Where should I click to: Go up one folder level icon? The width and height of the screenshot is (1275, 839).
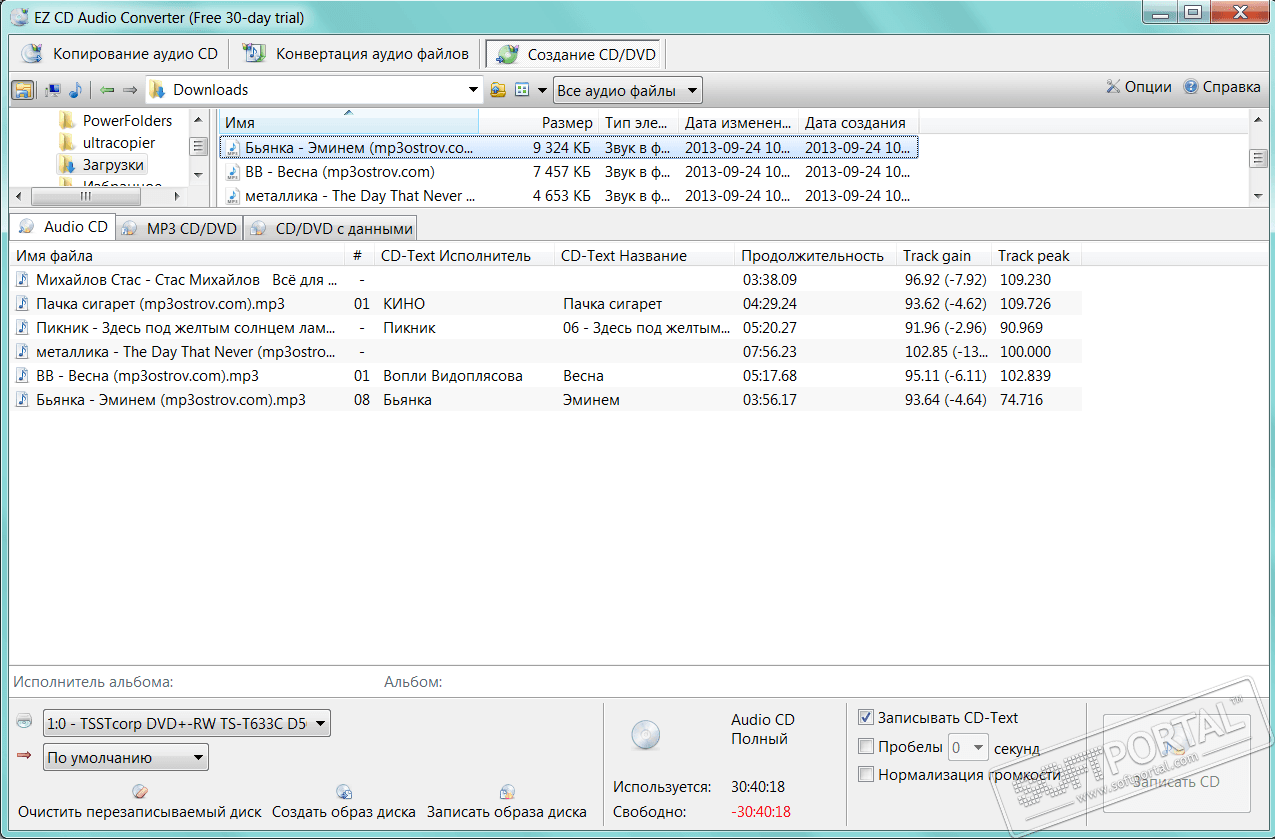[498, 90]
